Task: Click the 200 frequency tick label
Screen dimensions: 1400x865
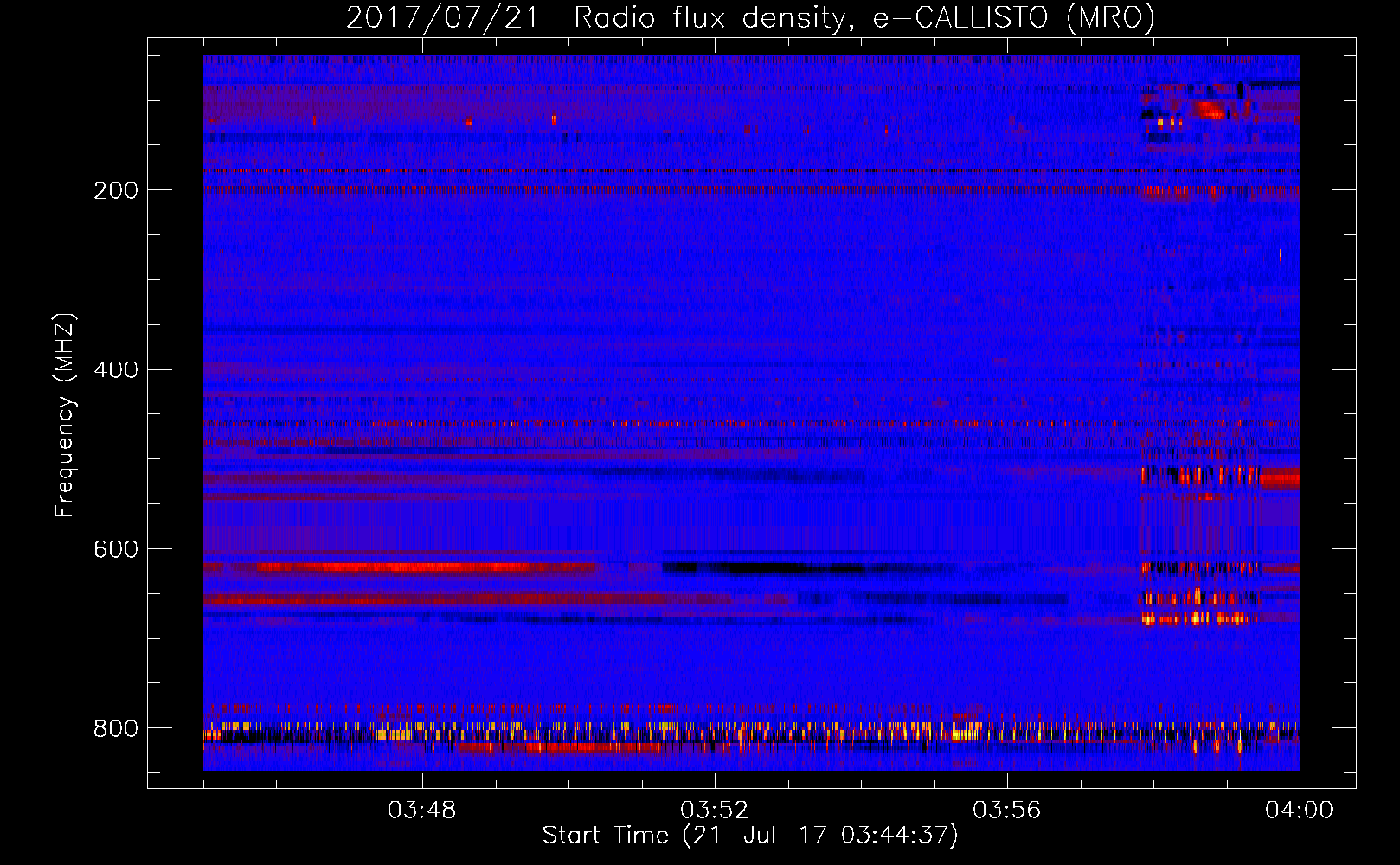Action: 116,190
